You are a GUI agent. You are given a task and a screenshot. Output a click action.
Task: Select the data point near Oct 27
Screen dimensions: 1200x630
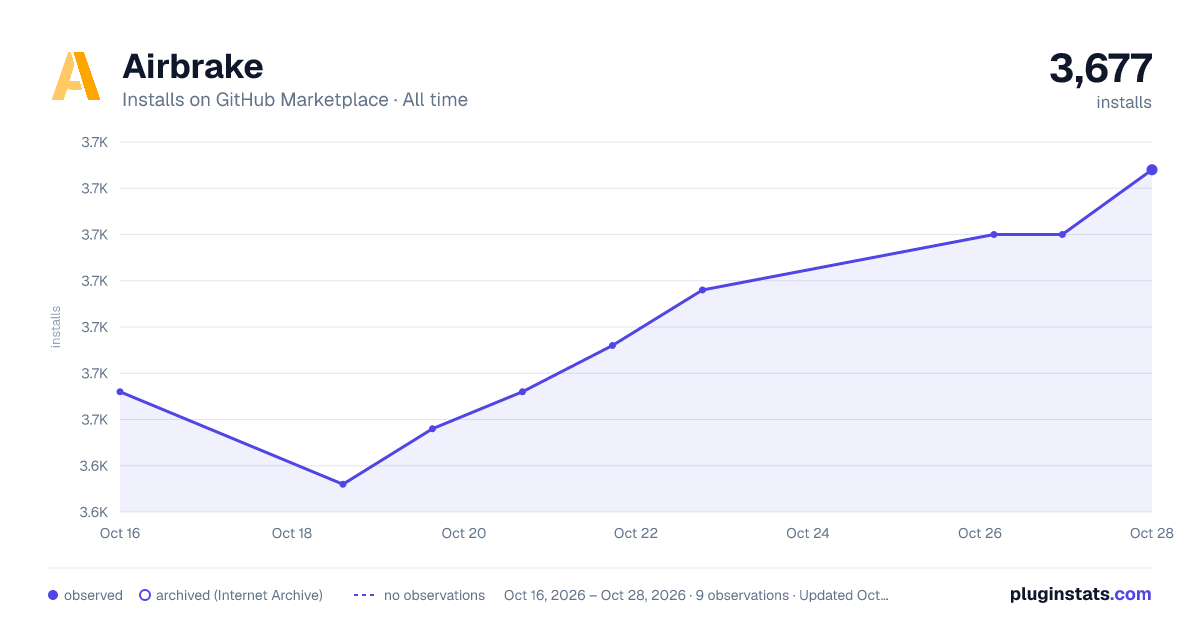[x=1062, y=235]
